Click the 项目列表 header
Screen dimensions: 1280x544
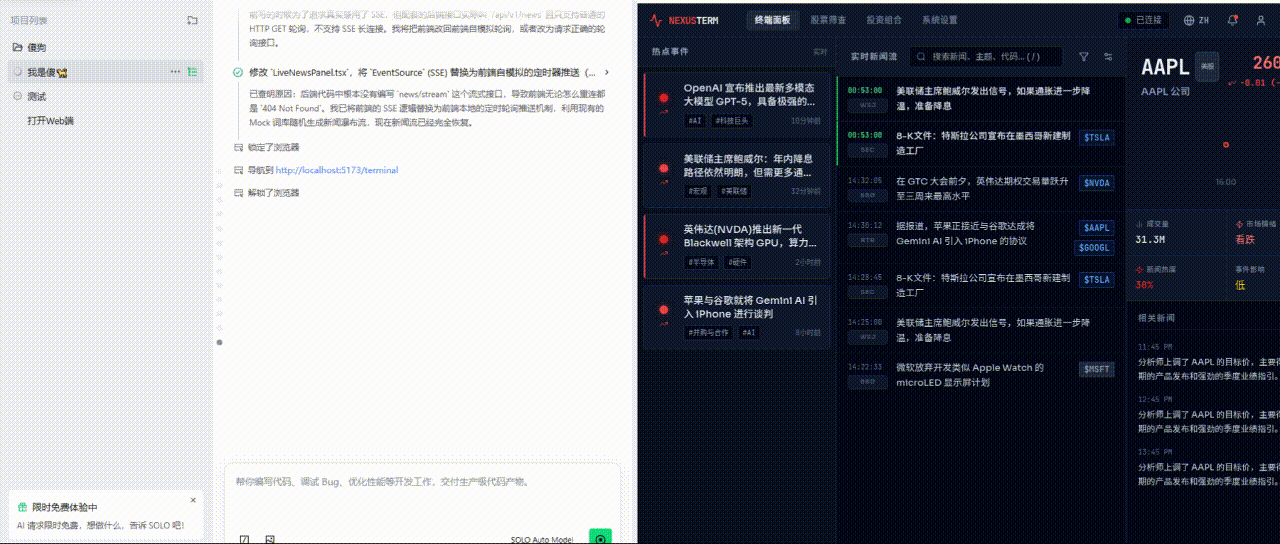click(29, 20)
